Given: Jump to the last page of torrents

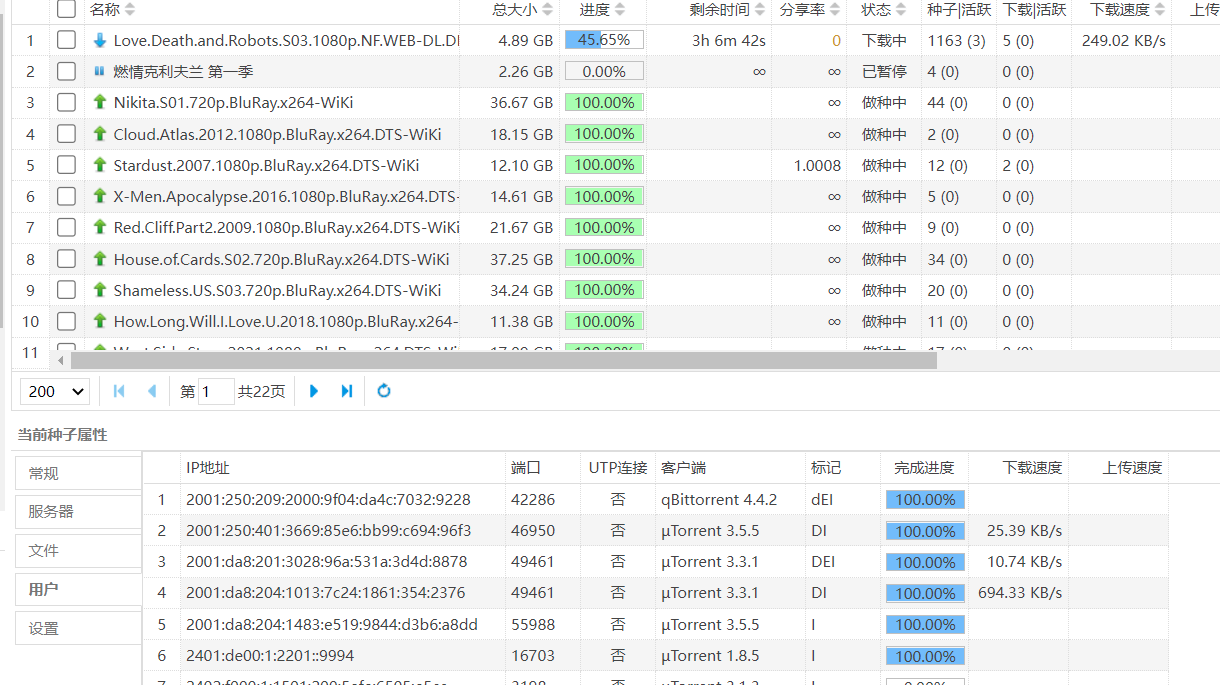Looking at the screenshot, I should coord(347,391).
